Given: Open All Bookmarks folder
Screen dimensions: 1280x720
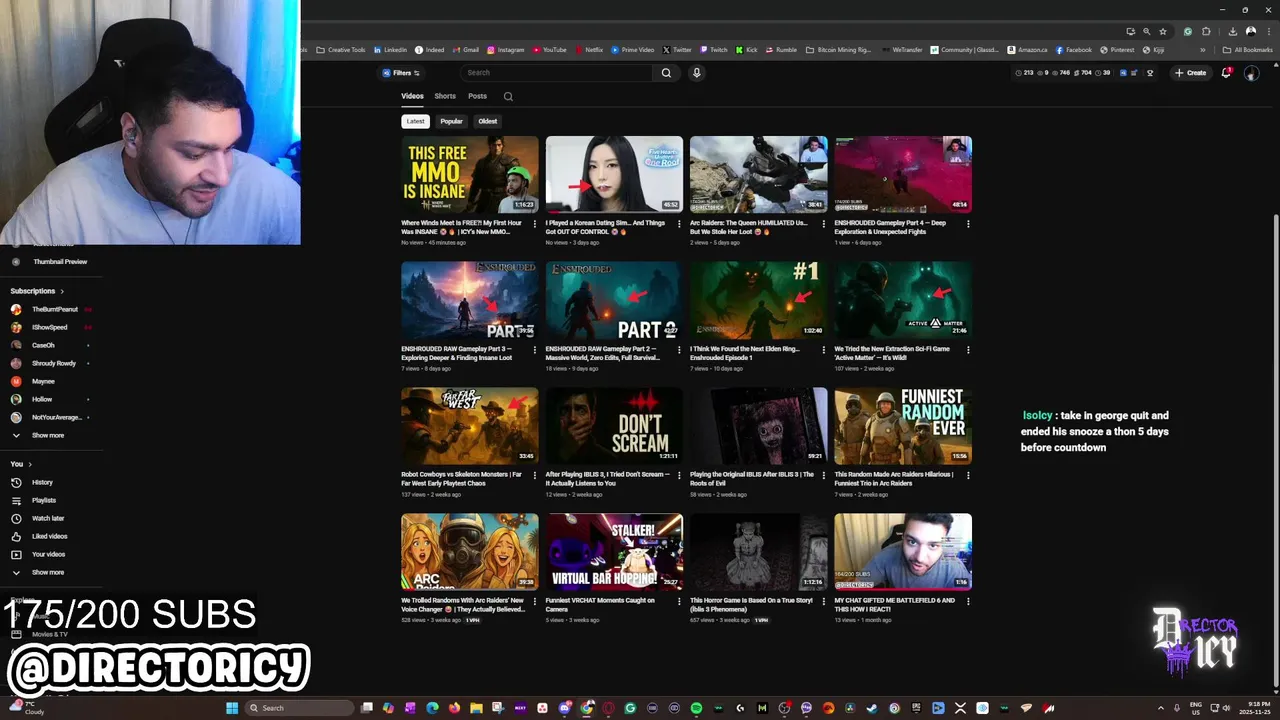Looking at the screenshot, I should tap(1247, 50).
